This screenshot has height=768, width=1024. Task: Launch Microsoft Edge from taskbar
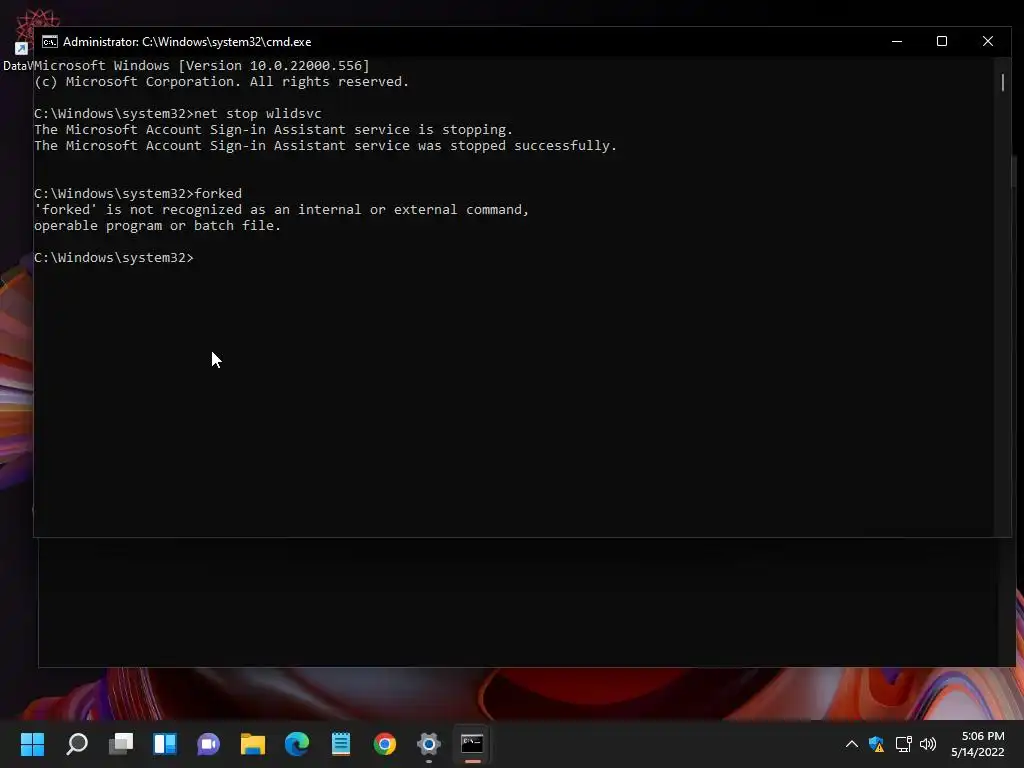(x=297, y=744)
